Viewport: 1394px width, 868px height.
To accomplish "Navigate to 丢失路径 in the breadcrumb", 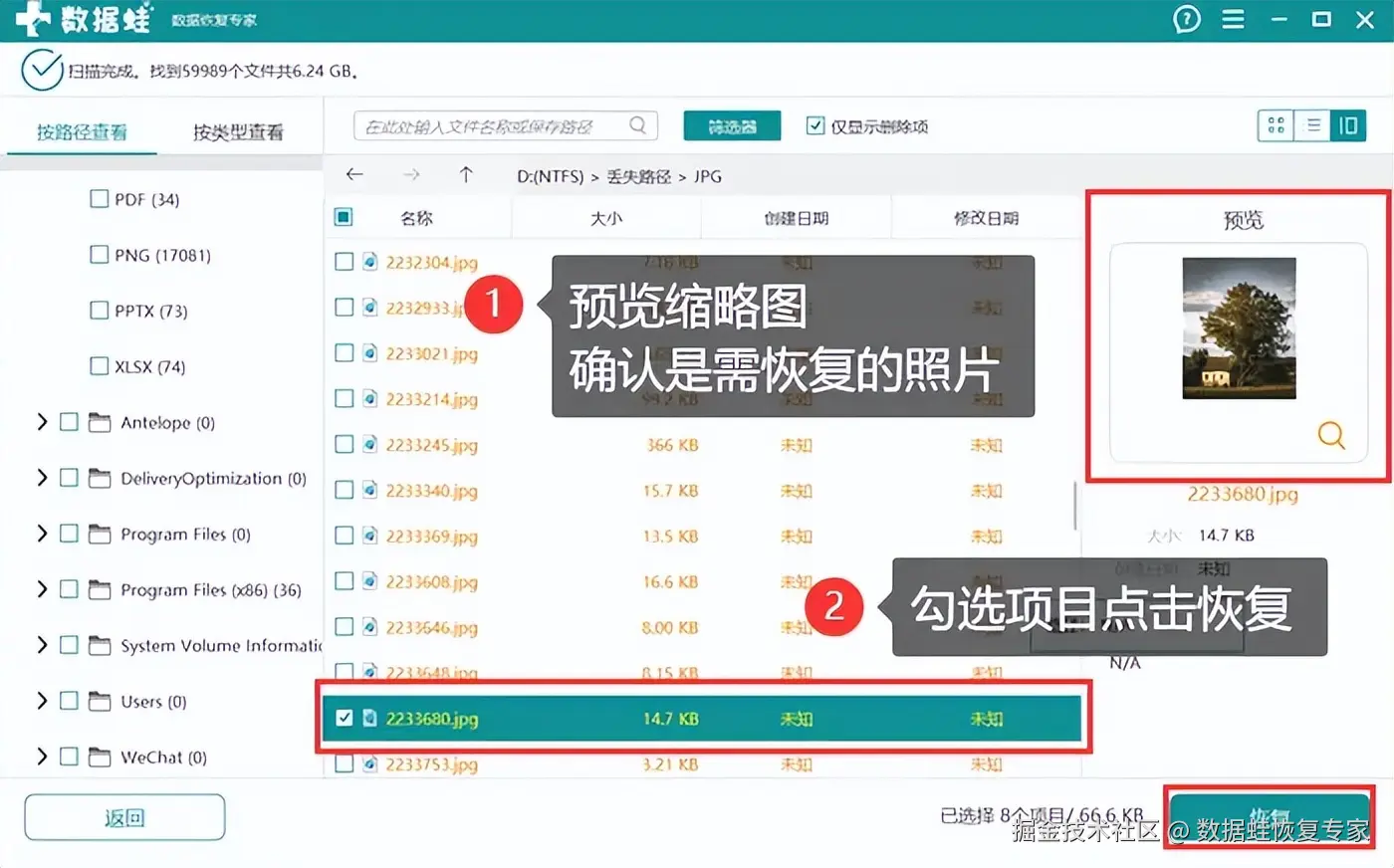I will pos(638,176).
